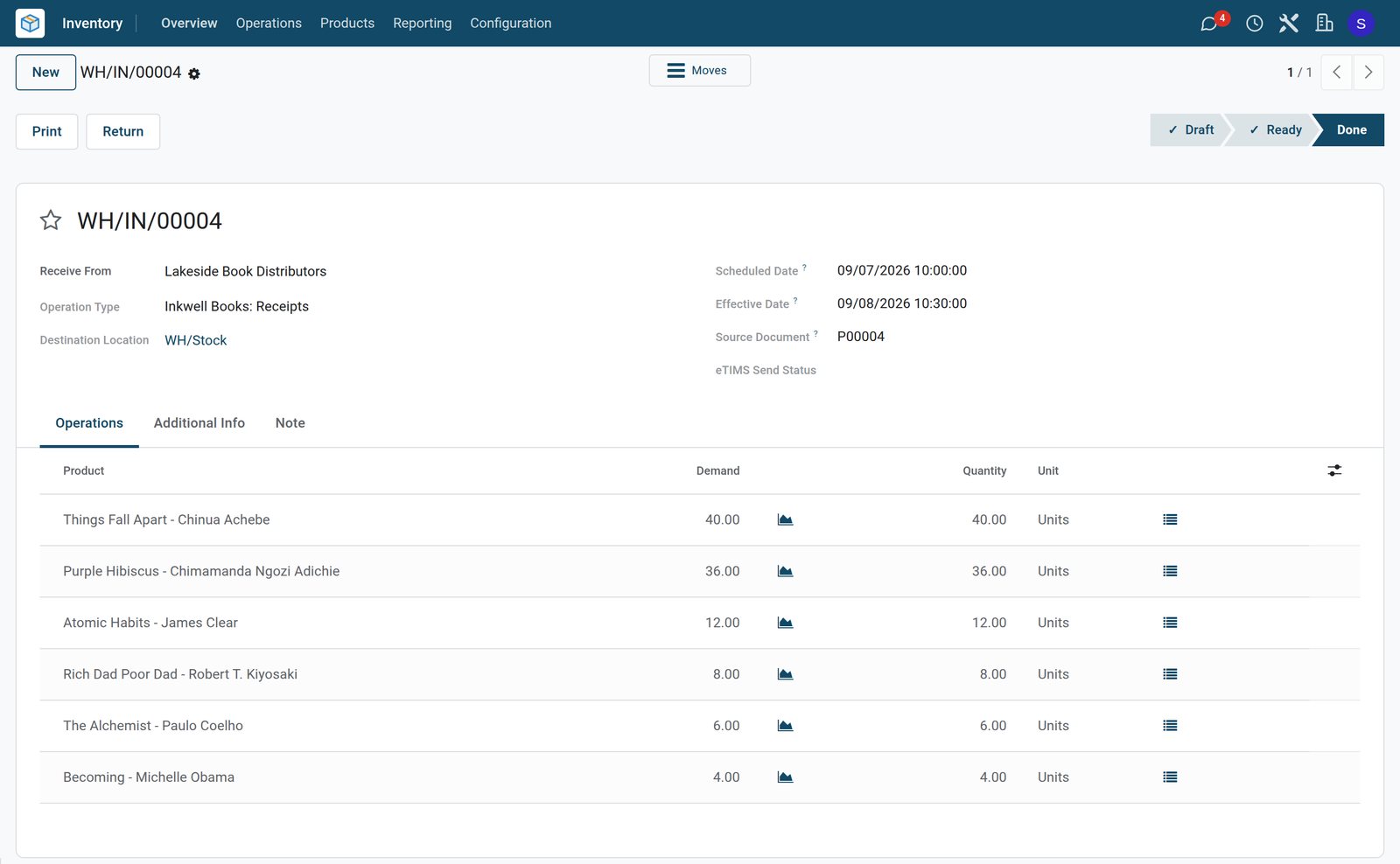
Task: Open forecast chart for Things Fall Apart
Action: point(785,519)
